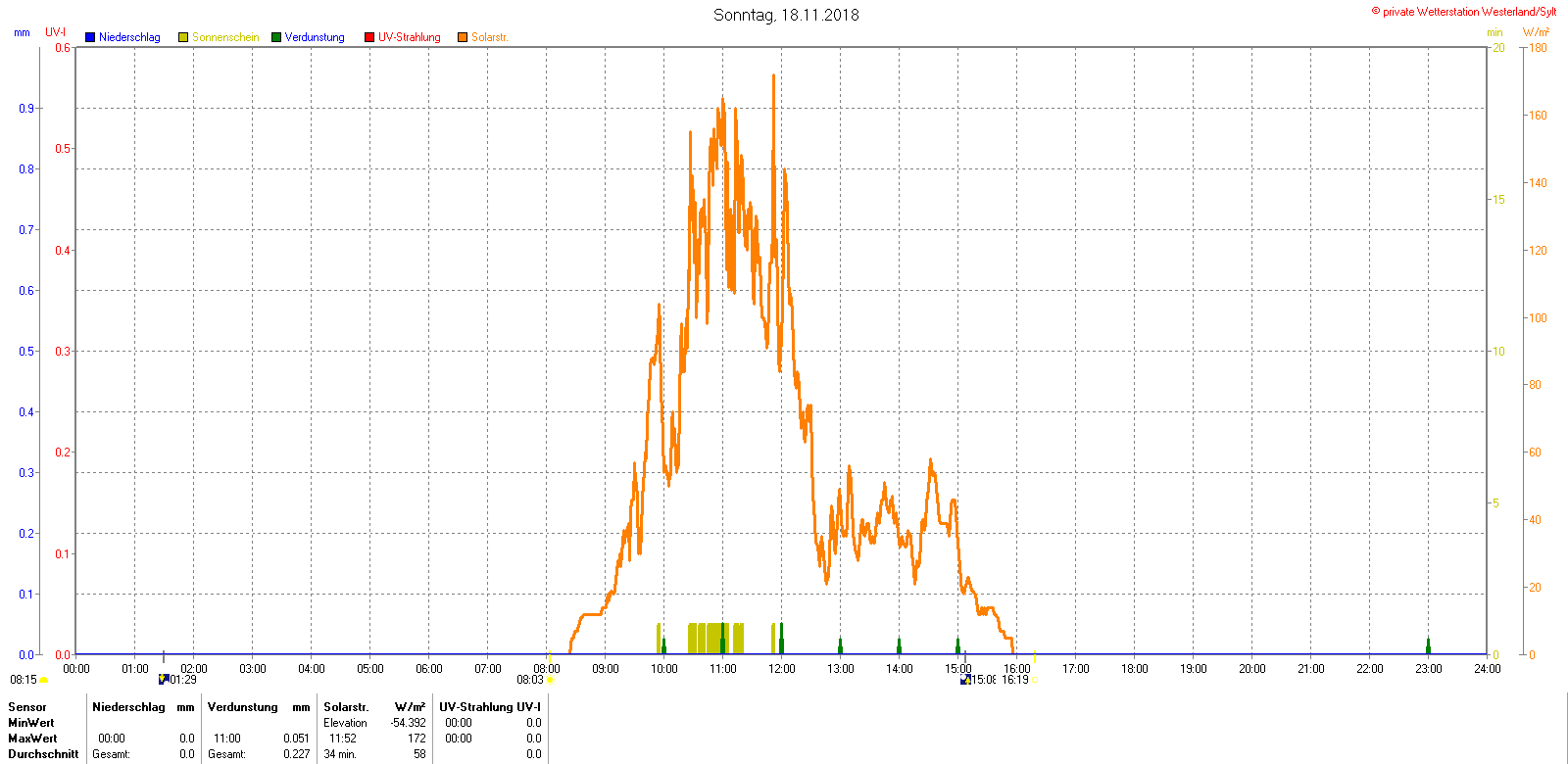Screen dimensions: 1568x764
Task: Click the '140' W/m² axis label
Action: 1539,183
